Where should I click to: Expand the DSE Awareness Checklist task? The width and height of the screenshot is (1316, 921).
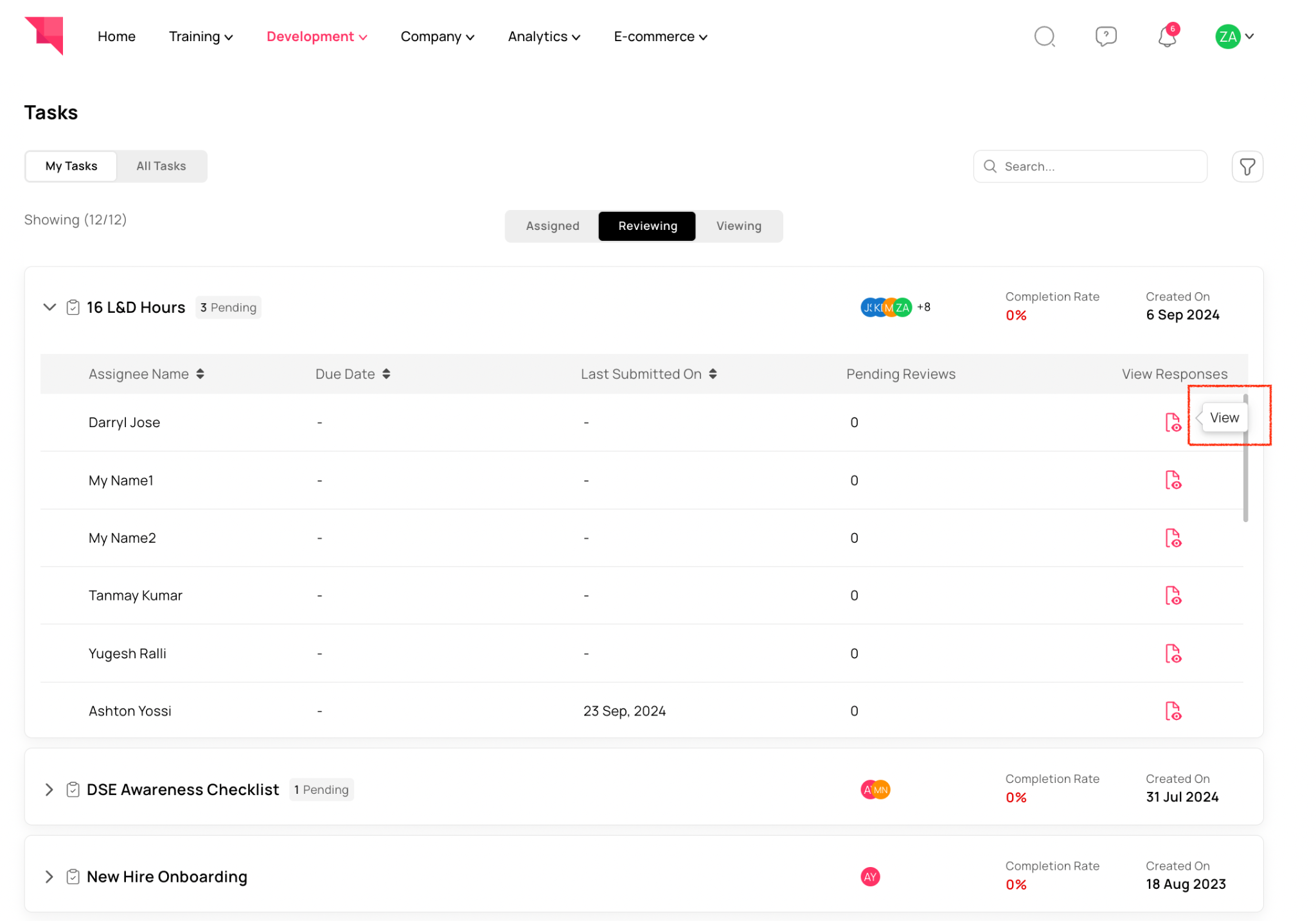click(49, 789)
